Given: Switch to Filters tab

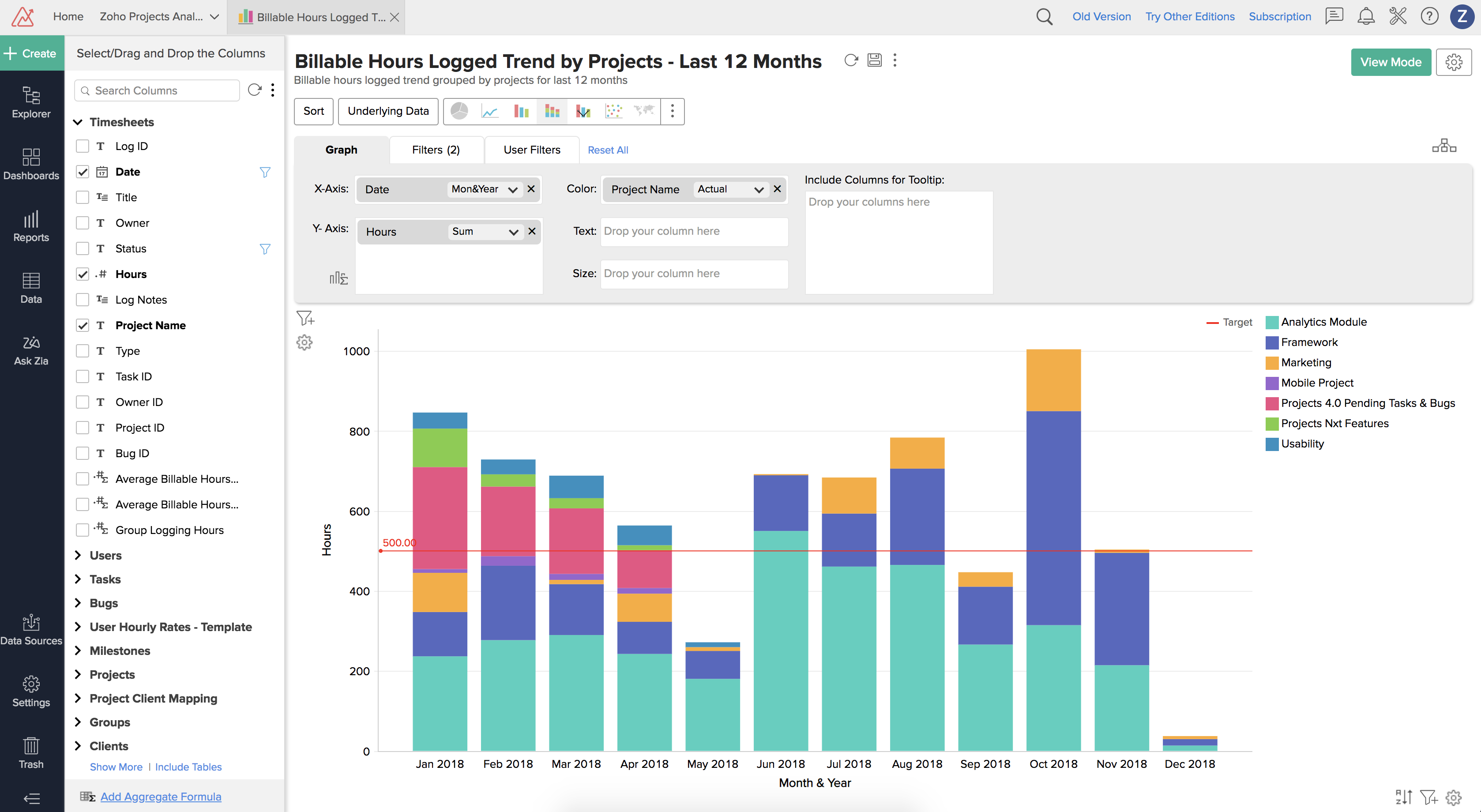Looking at the screenshot, I should 435,150.
